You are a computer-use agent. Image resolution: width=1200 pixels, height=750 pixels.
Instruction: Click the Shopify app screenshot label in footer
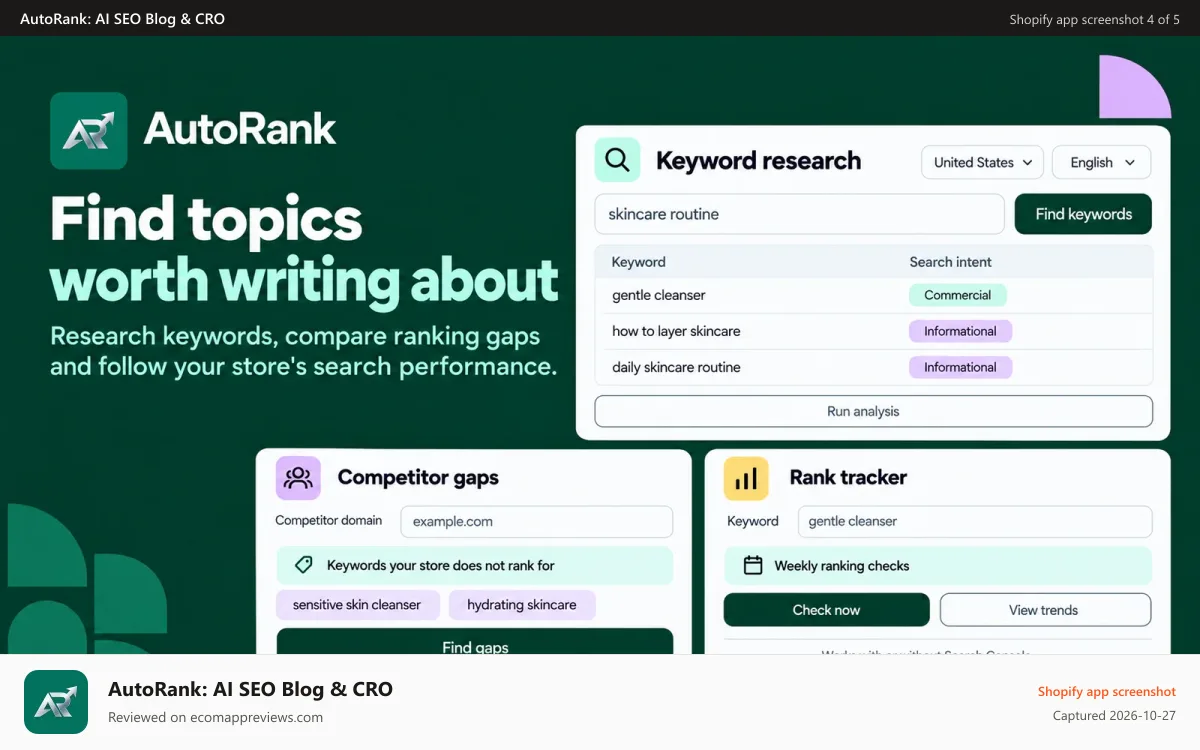pos(1107,691)
